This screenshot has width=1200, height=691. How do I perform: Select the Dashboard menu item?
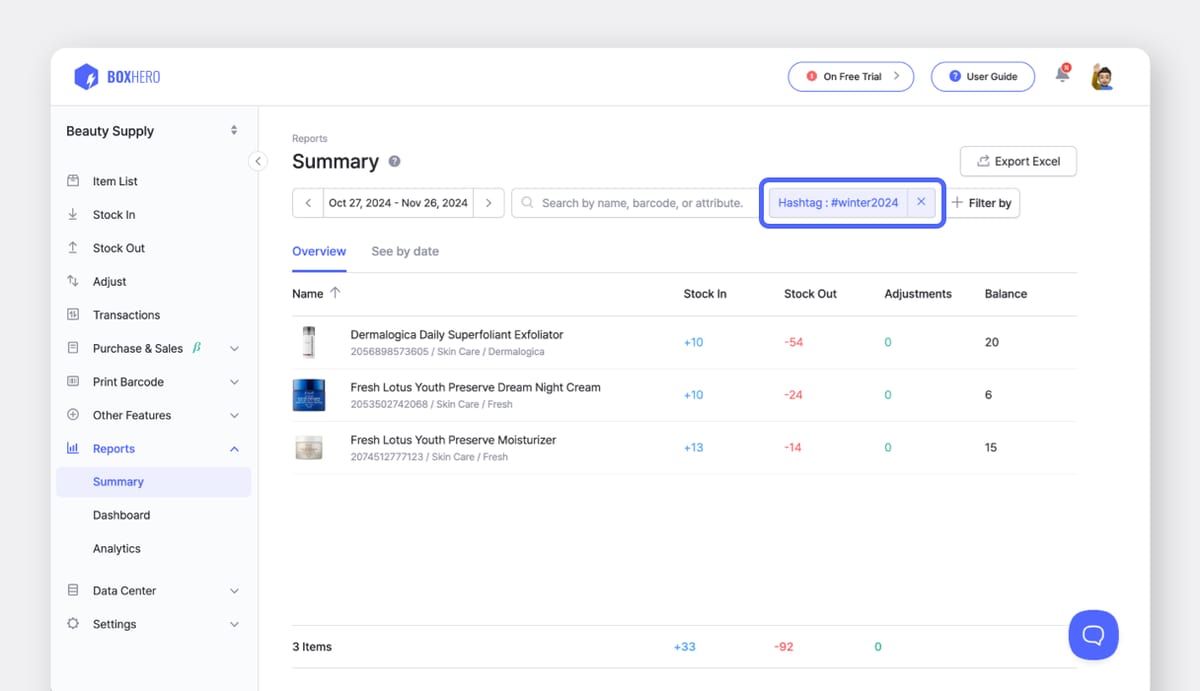click(x=121, y=514)
